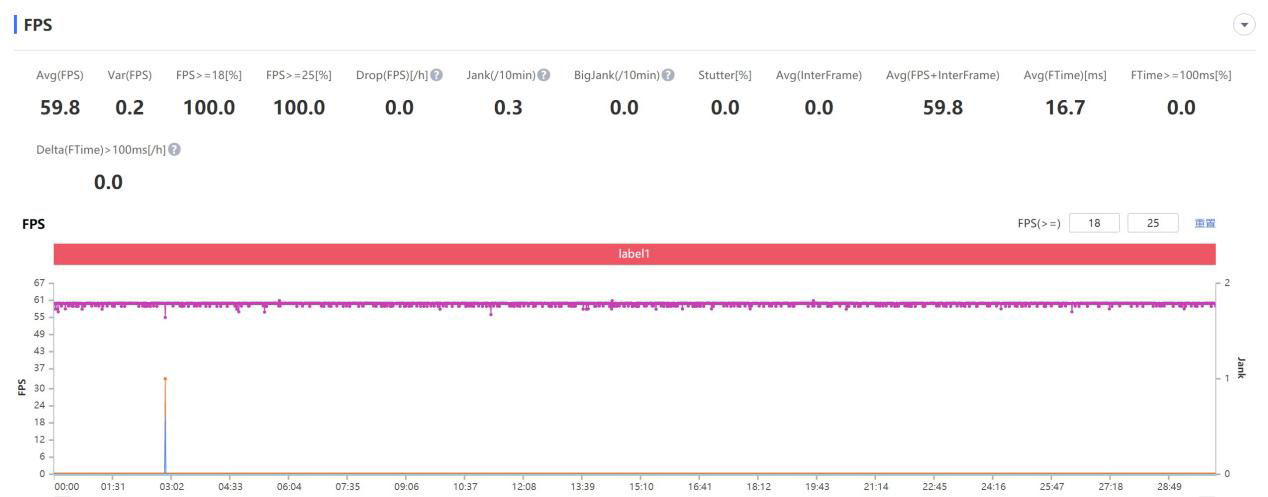1268x497 pixels.
Task: Click the 00:00 time axis label
Action: (67, 487)
